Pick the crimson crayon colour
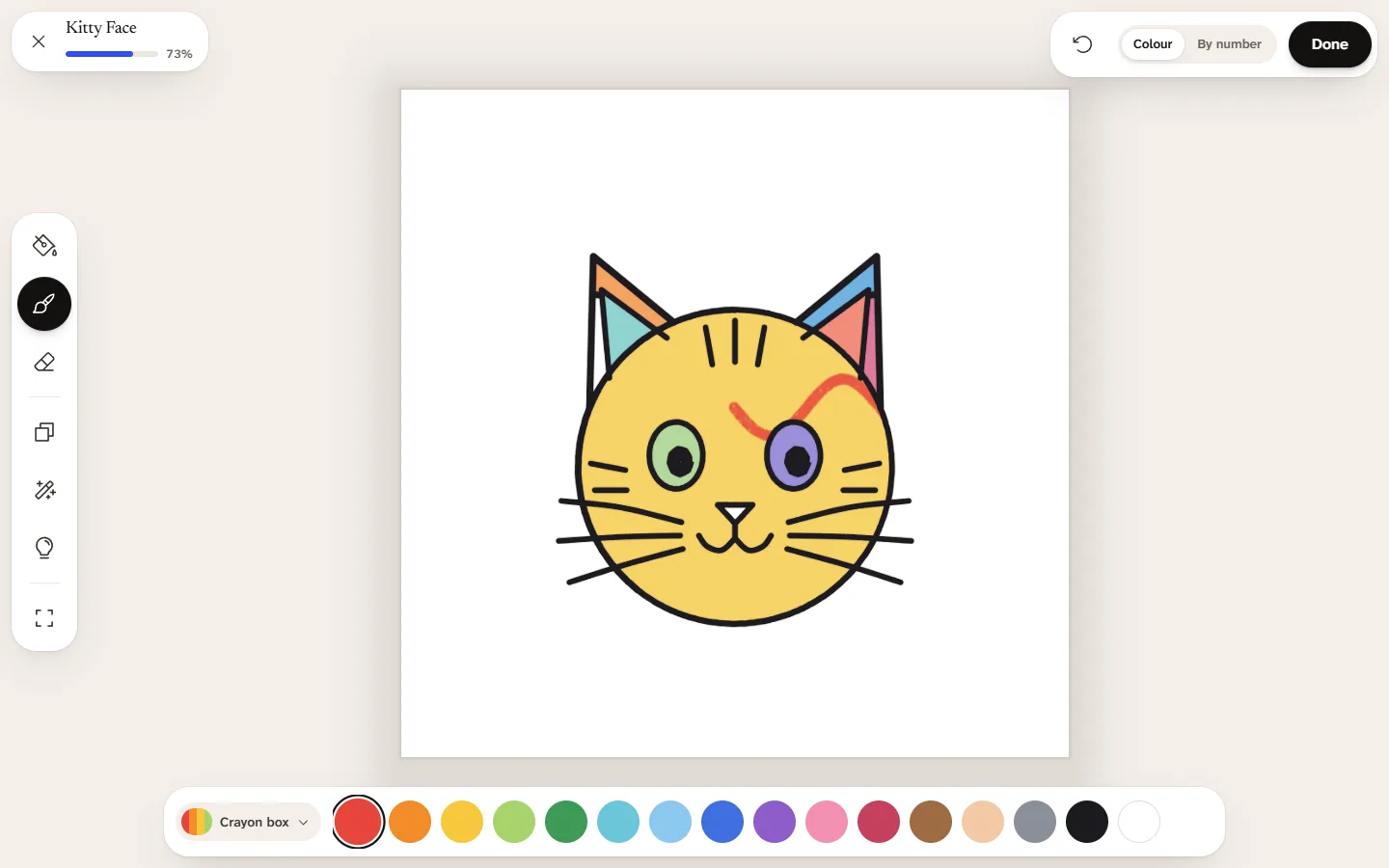The height and width of the screenshot is (868, 1389). click(879, 822)
